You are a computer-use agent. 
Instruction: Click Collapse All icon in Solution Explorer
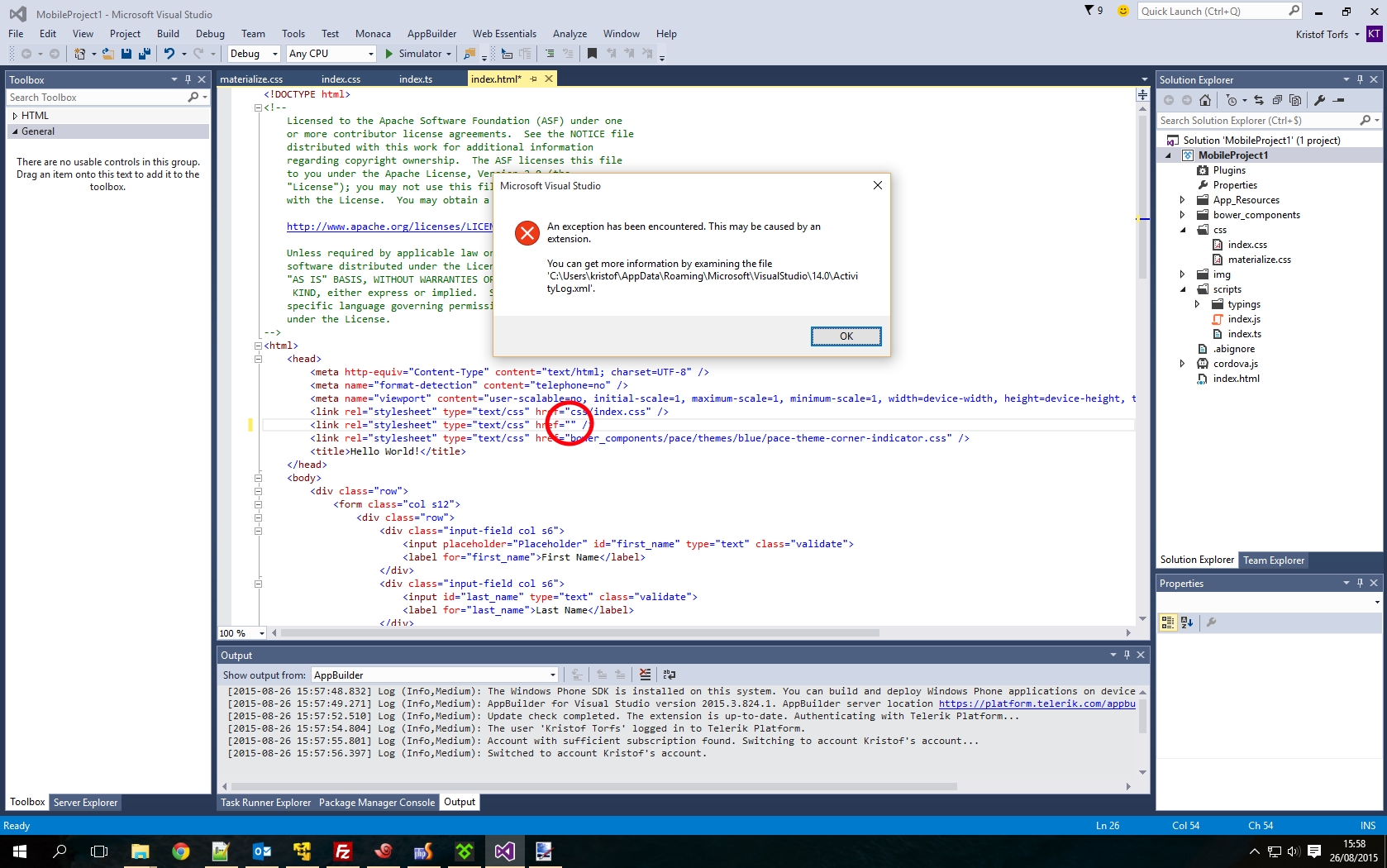pyautogui.click(x=1277, y=100)
